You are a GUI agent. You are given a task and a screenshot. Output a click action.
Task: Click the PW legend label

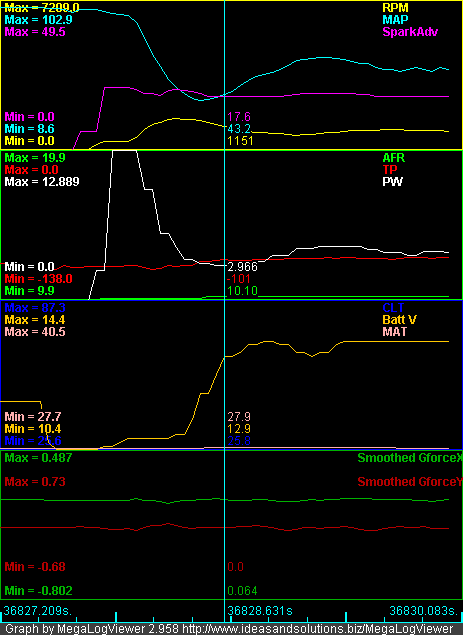click(392, 182)
